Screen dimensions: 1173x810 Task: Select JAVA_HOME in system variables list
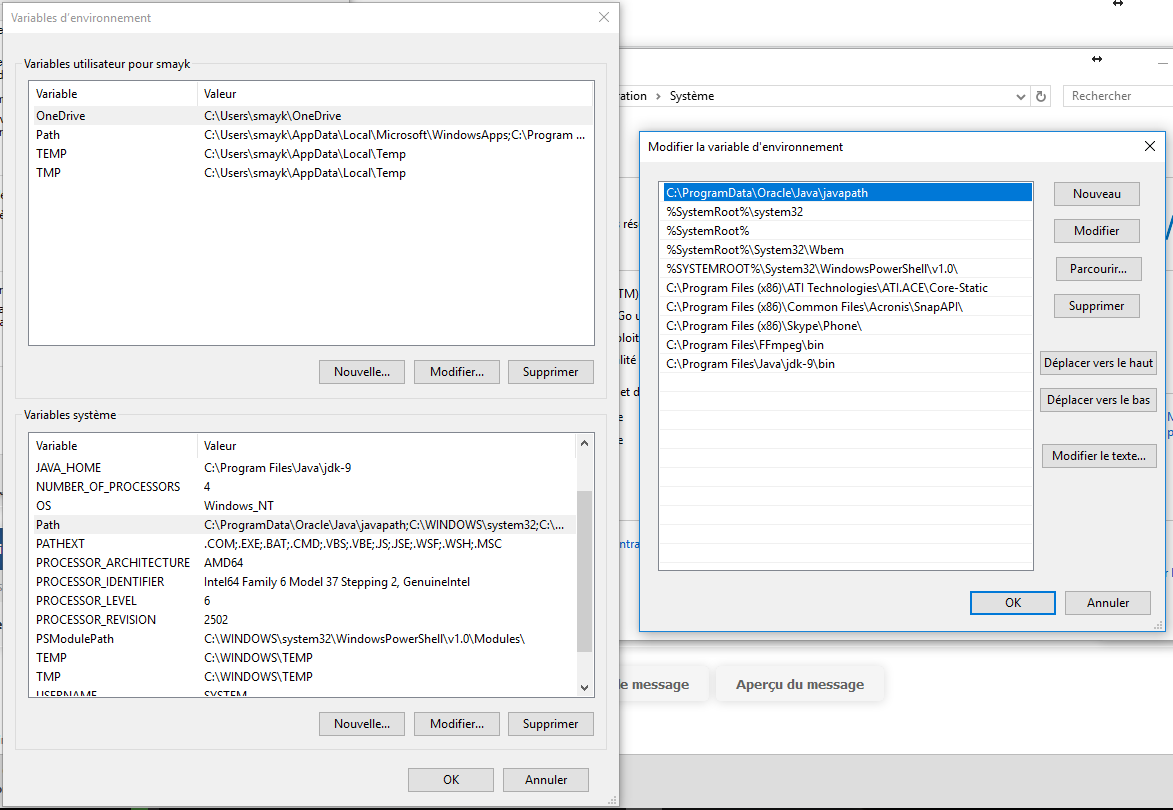click(68, 468)
